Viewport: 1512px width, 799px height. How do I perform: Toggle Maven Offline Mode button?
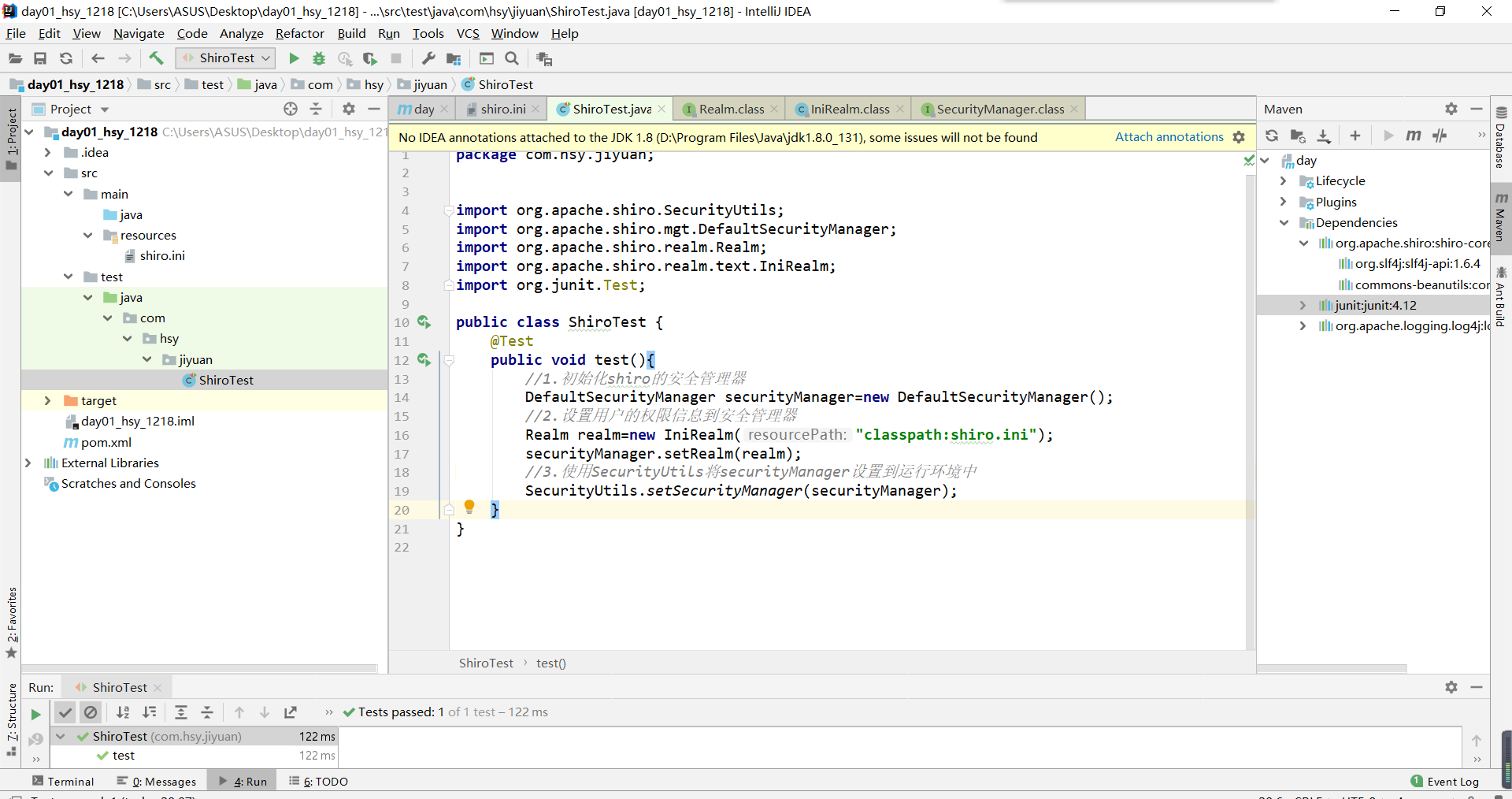pyautogui.click(x=1440, y=136)
